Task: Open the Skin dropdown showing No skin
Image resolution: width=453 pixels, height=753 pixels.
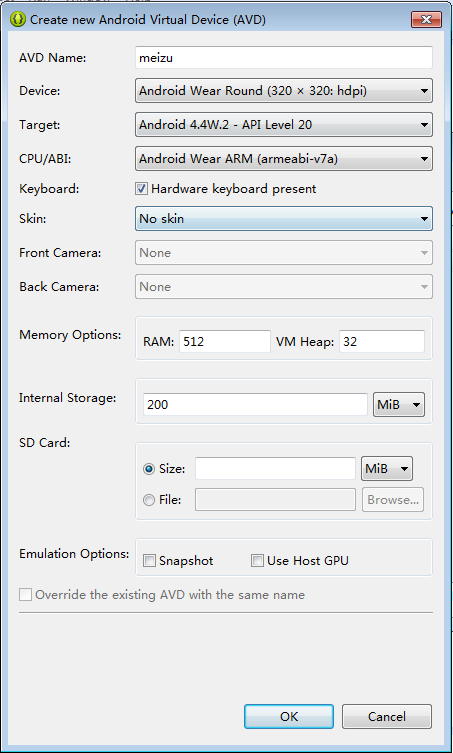Action: [284, 219]
